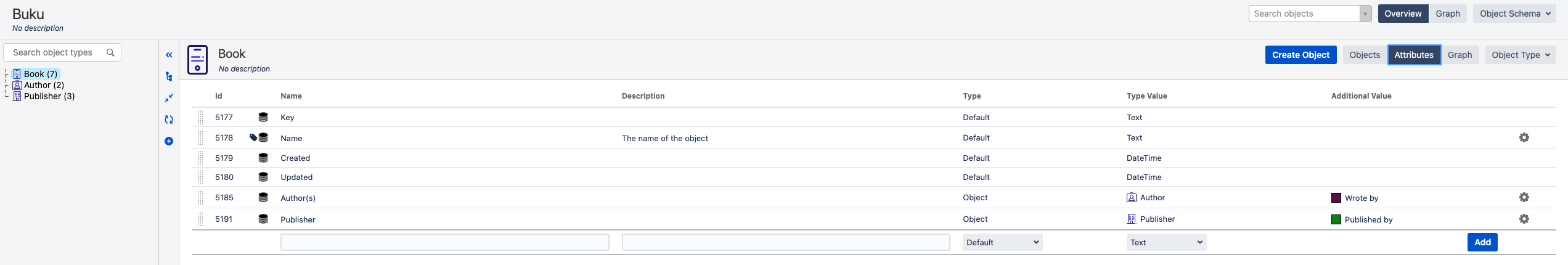Click the object type hierarchy tree icon
1568x265 pixels.
pyautogui.click(x=169, y=76)
